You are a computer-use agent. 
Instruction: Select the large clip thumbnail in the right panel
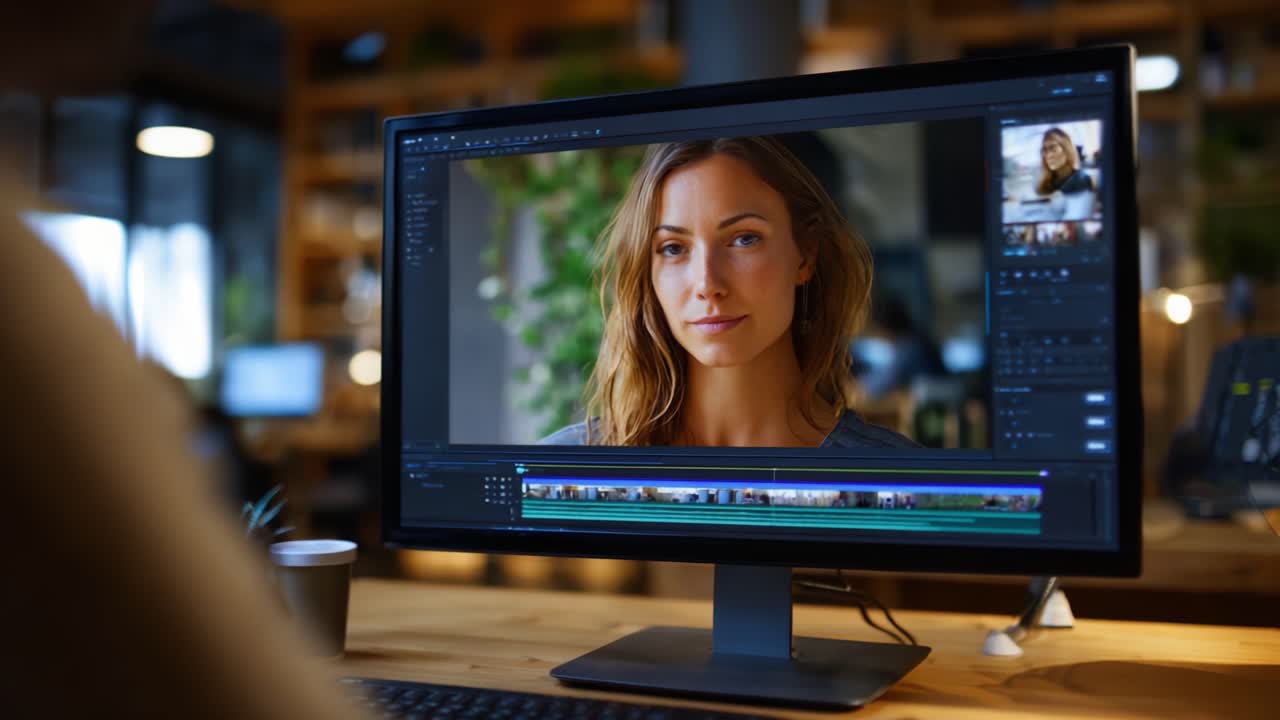click(1051, 170)
